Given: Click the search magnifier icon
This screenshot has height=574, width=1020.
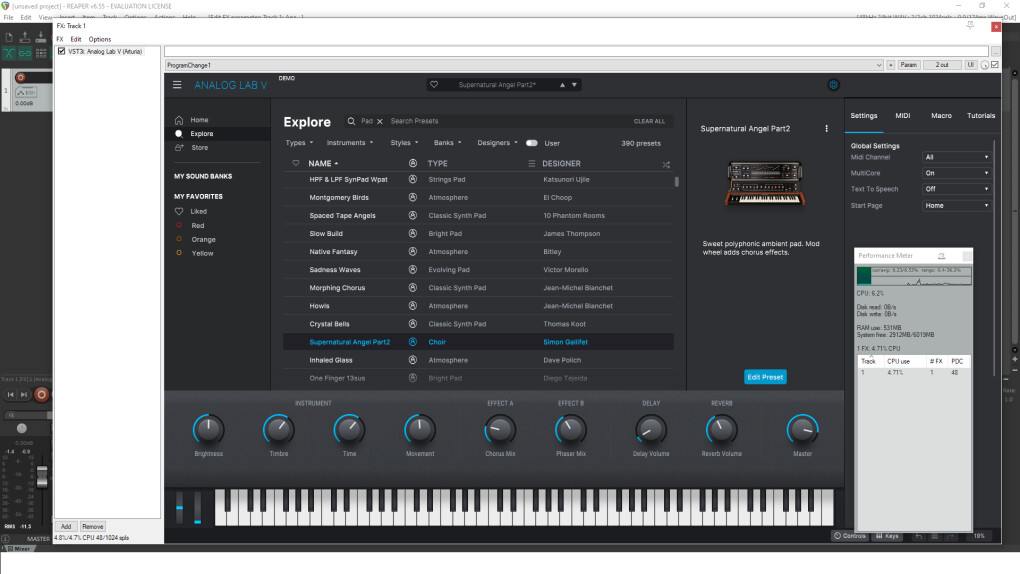Looking at the screenshot, I should point(351,121).
